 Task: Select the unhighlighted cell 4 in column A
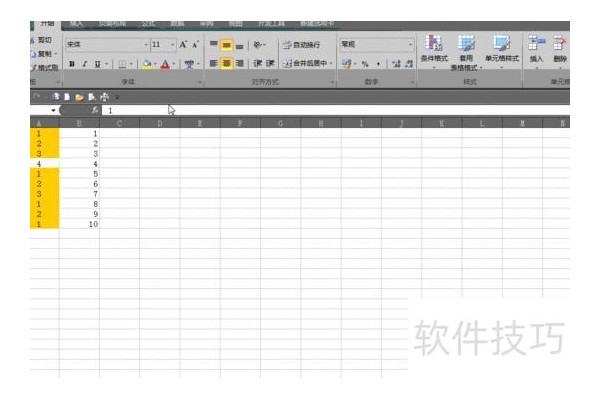[44, 164]
